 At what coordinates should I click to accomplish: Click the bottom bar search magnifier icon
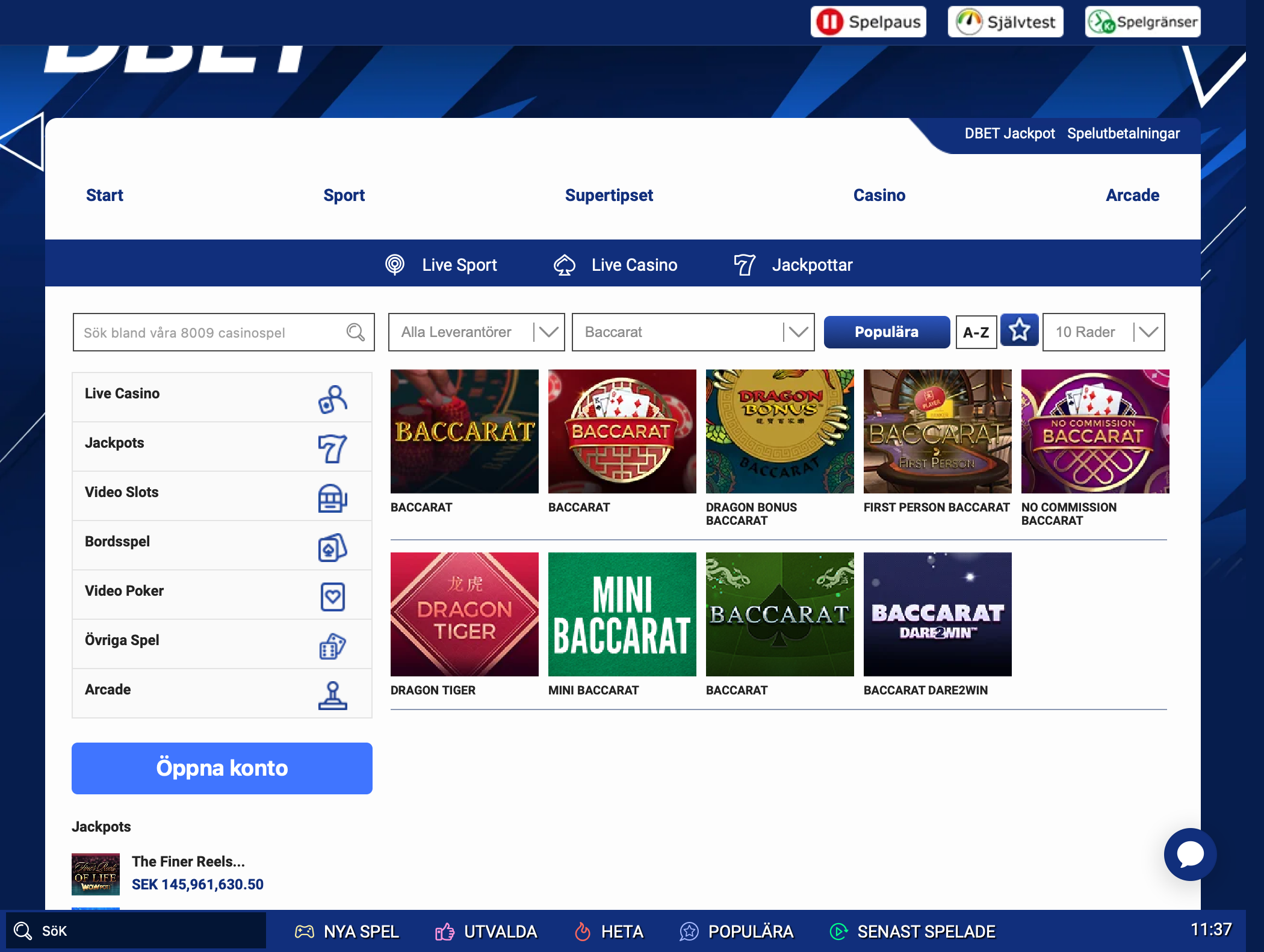coord(23,931)
